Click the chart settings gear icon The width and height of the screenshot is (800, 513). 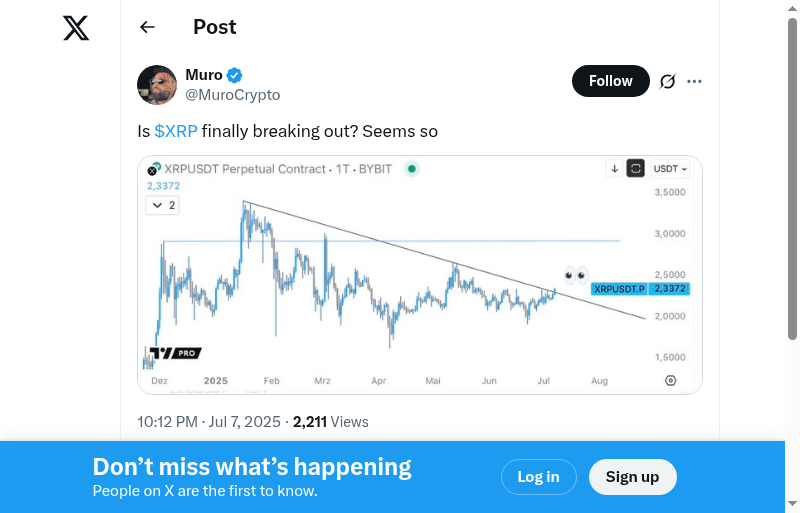point(670,380)
